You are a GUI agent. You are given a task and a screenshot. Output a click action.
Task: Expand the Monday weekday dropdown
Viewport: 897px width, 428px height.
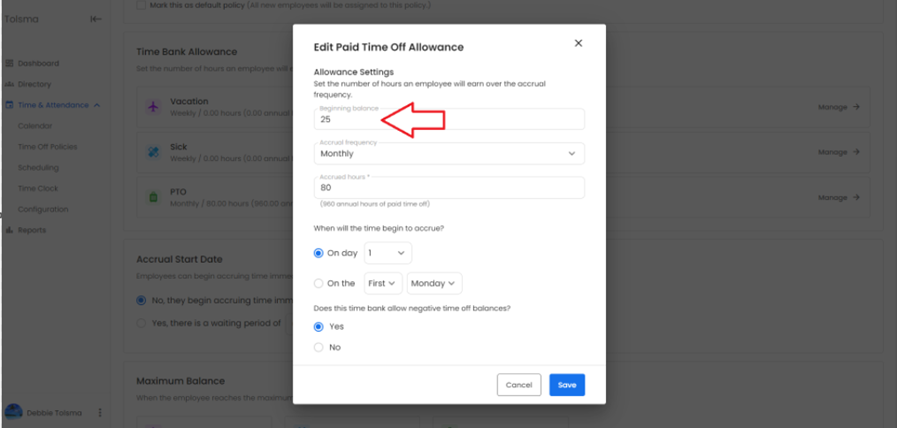pyautogui.click(x=434, y=284)
